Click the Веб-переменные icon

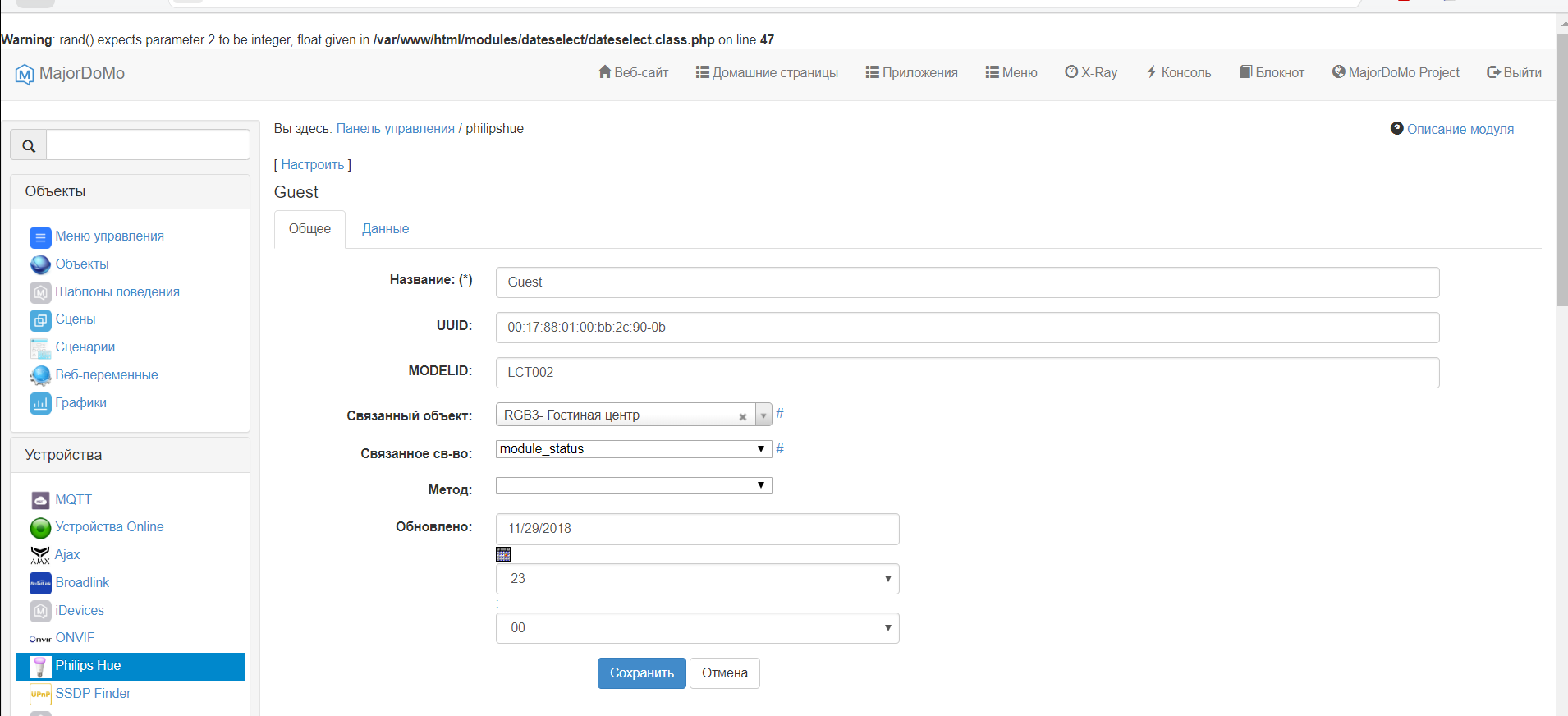coord(40,375)
